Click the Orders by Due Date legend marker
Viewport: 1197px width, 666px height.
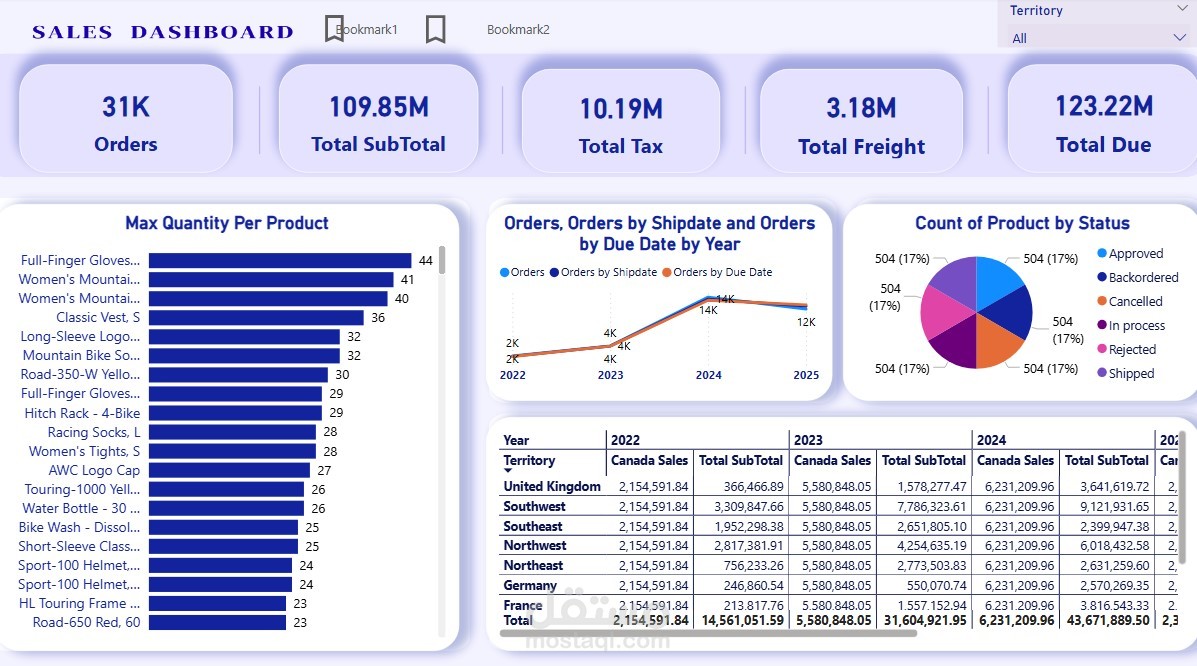tap(666, 273)
